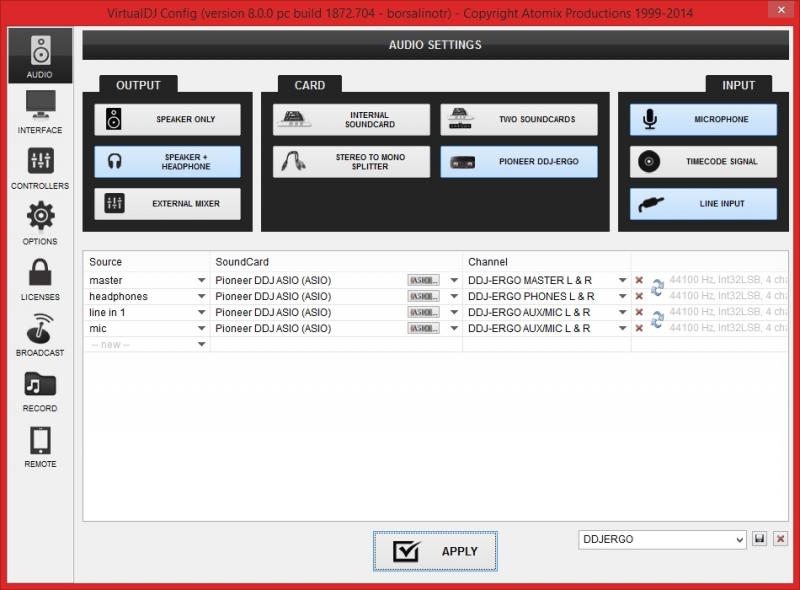The height and width of the screenshot is (590, 800).
Task: Toggle Speaker + Headphone output
Action: 167,162
